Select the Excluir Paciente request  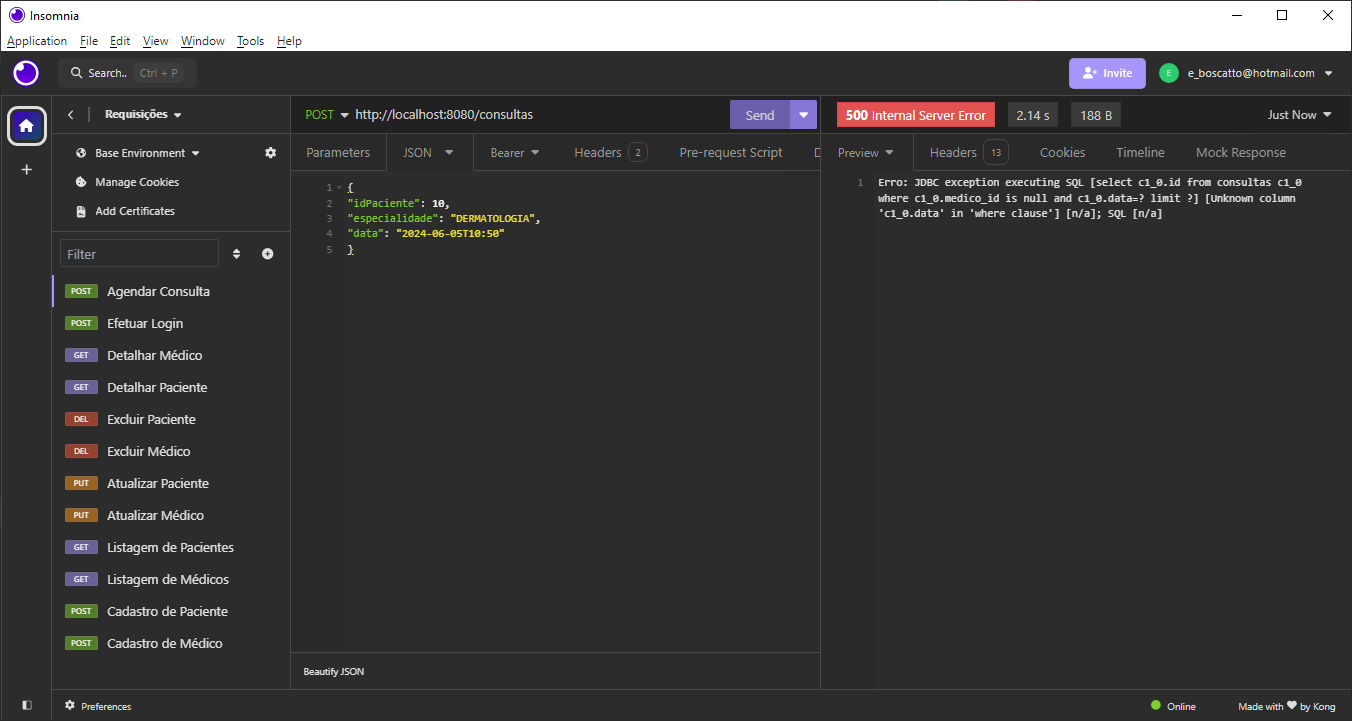[x=171, y=420]
